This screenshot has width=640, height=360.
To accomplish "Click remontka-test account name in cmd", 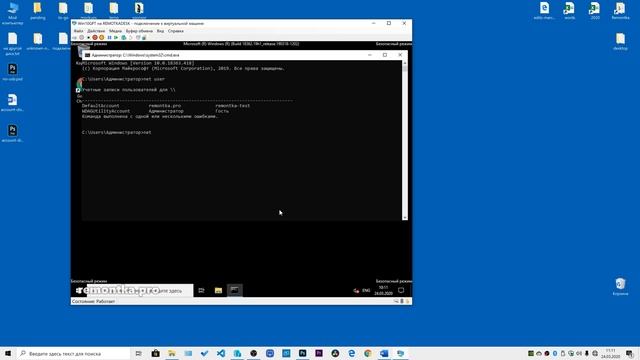I will tap(233, 106).
